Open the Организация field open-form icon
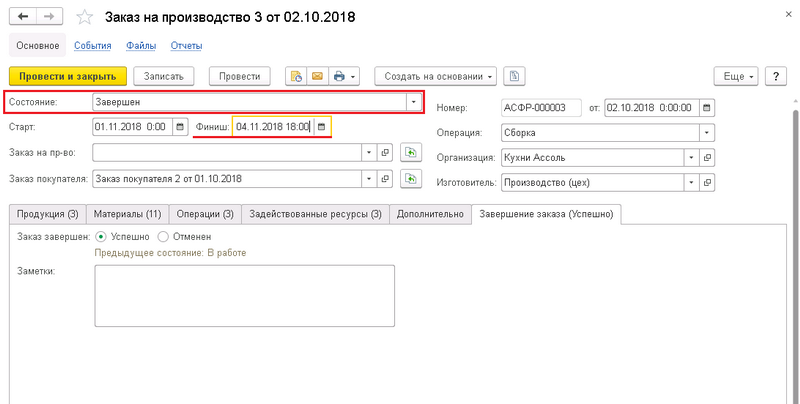The image size is (800, 404). click(x=708, y=157)
